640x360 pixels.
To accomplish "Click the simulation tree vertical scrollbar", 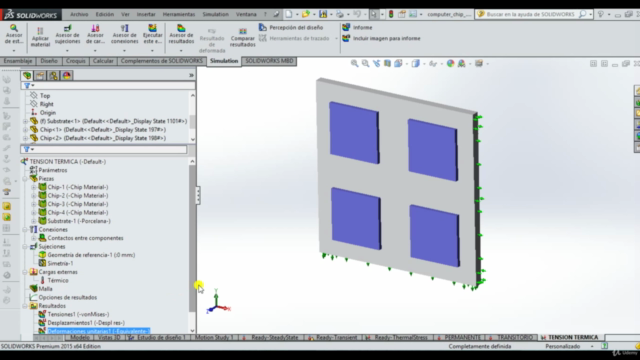I will [x=192, y=239].
